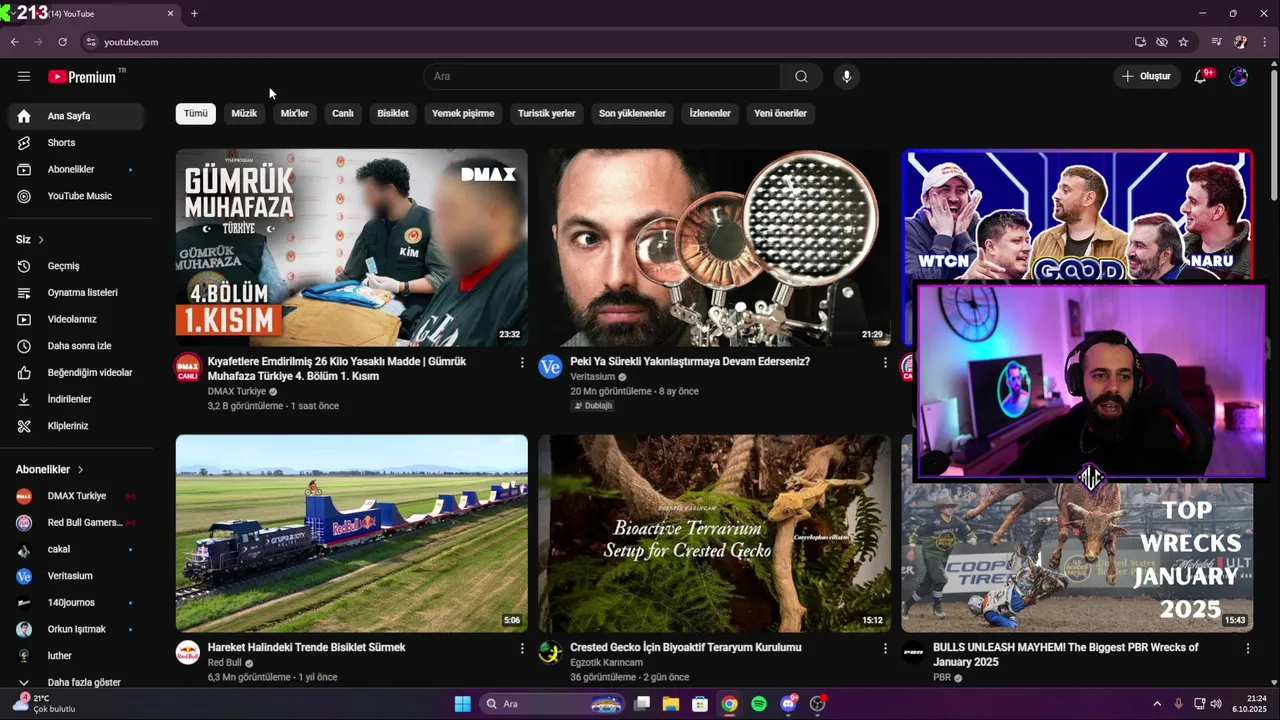Select the Yemek pişirme filter chip
Image resolution: width=1280 pixels, height=720 pixels.
point(463,113)
